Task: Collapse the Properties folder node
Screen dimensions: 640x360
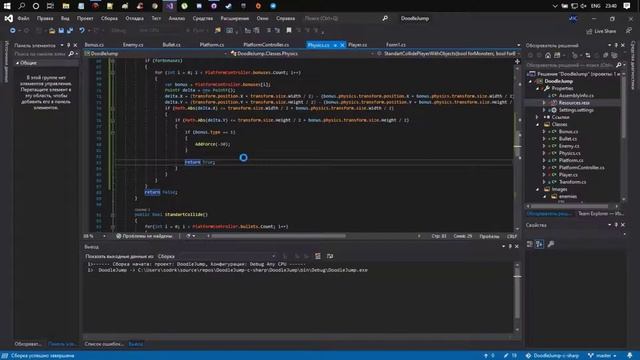Action: click(538, 89)
